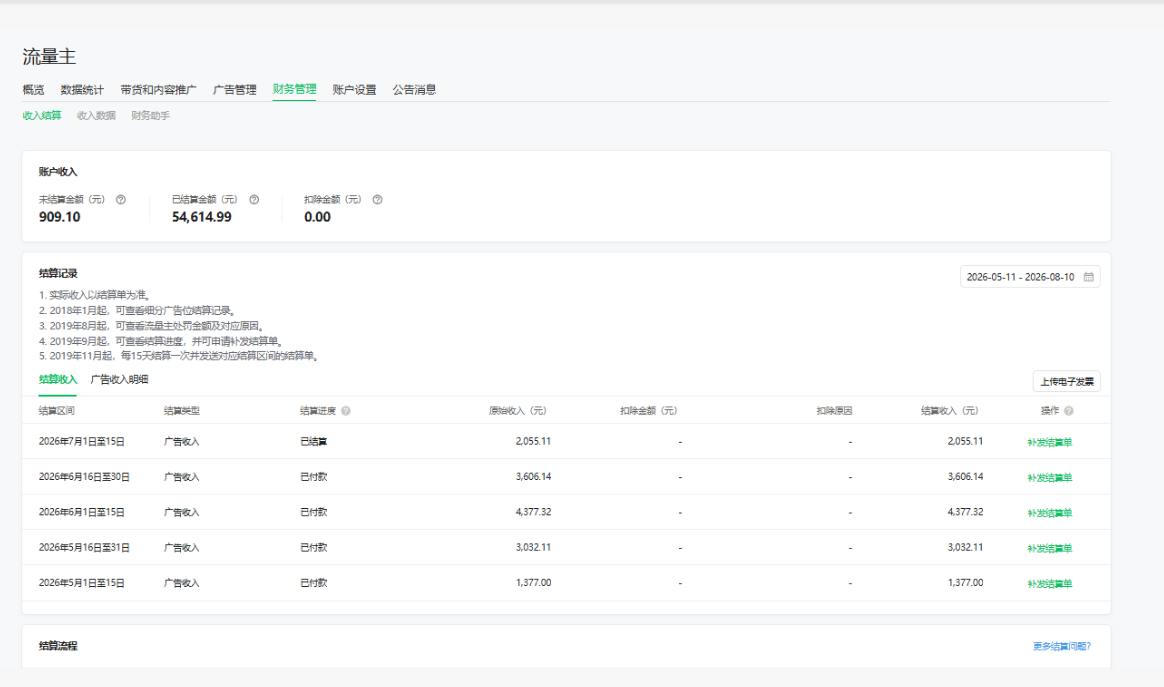
Task: Click deducted amount 0.00
Action: (318, 217)
